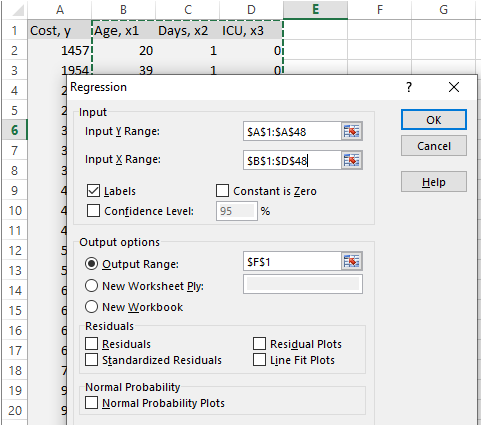The image size is (482, 426).
Task: Click the select-all corner of the sheet
Action: pyautogui.click(x=15, y=10)
